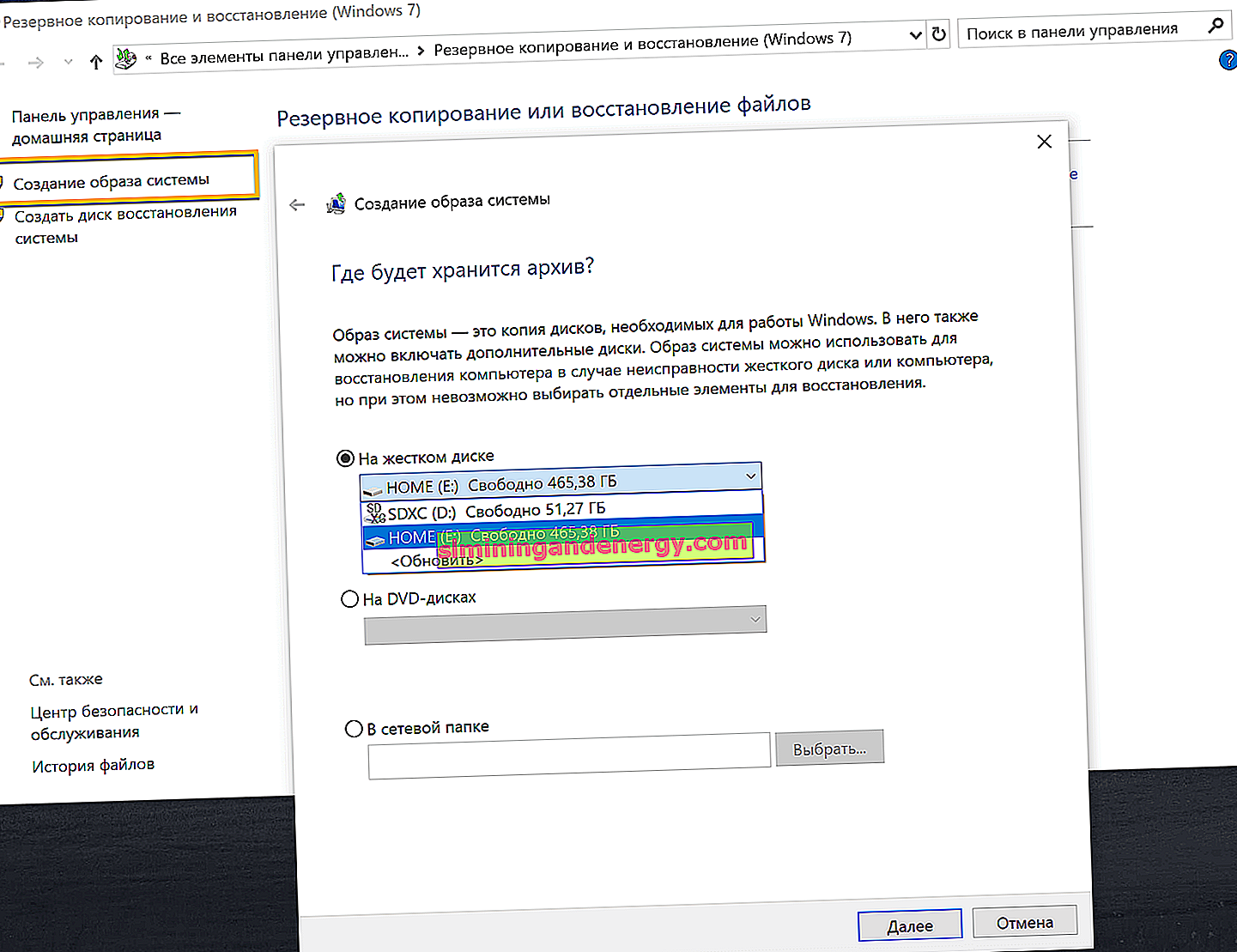The image size is (1237, 952).
Task: Open Создать диск восстановления системы link
Action: (125, 224)
